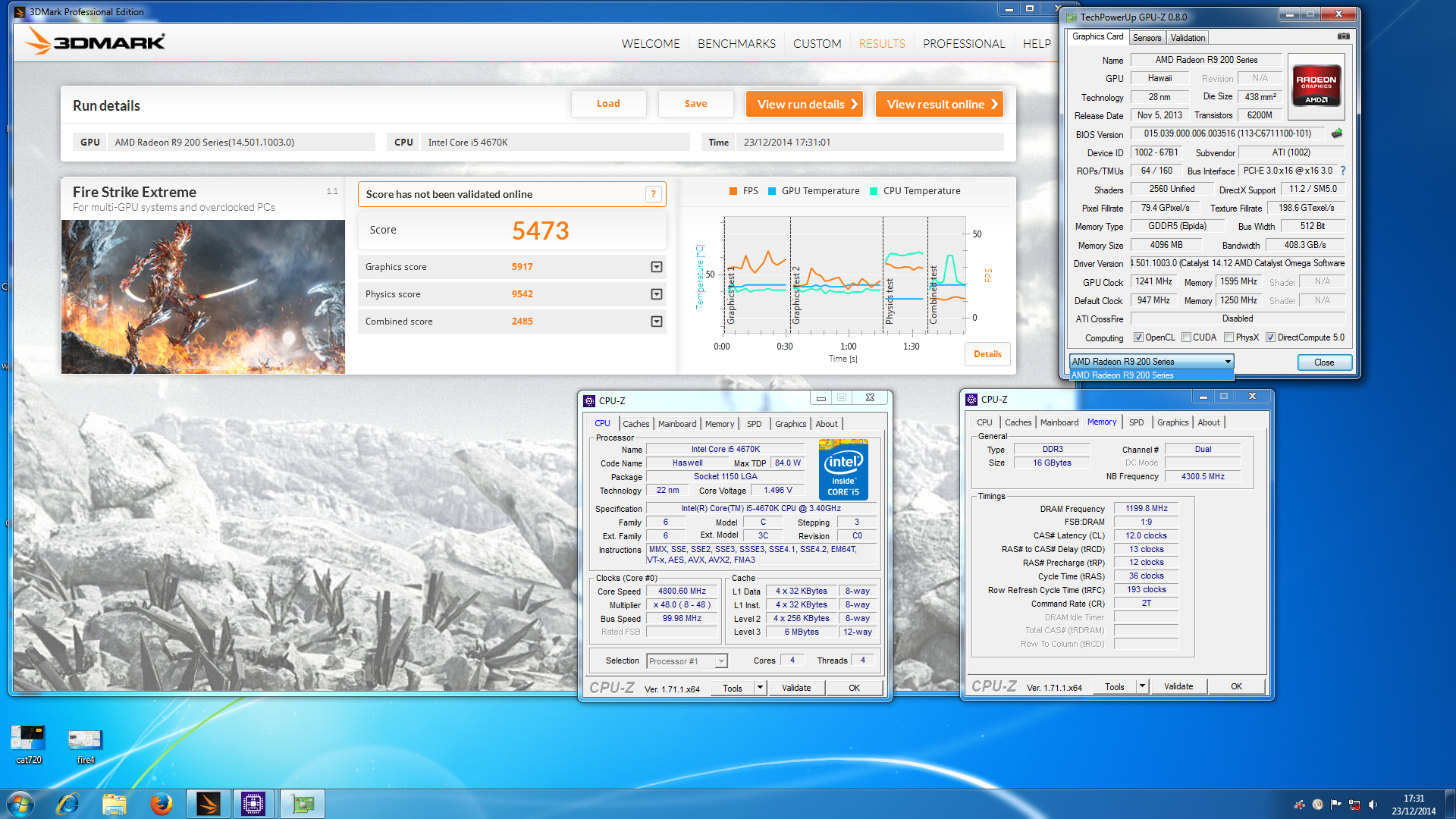Launch Firefox from the taskbar

[161, 804]
